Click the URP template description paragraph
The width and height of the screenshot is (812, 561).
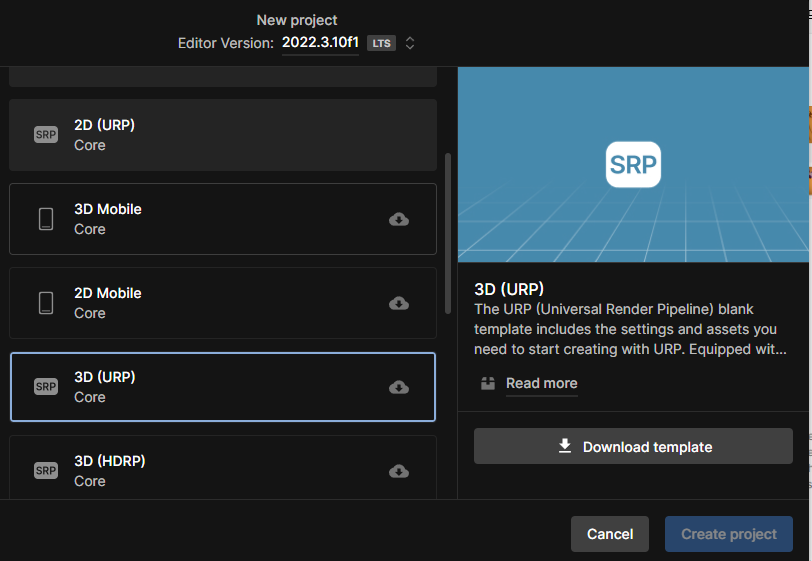click(630, 329)
